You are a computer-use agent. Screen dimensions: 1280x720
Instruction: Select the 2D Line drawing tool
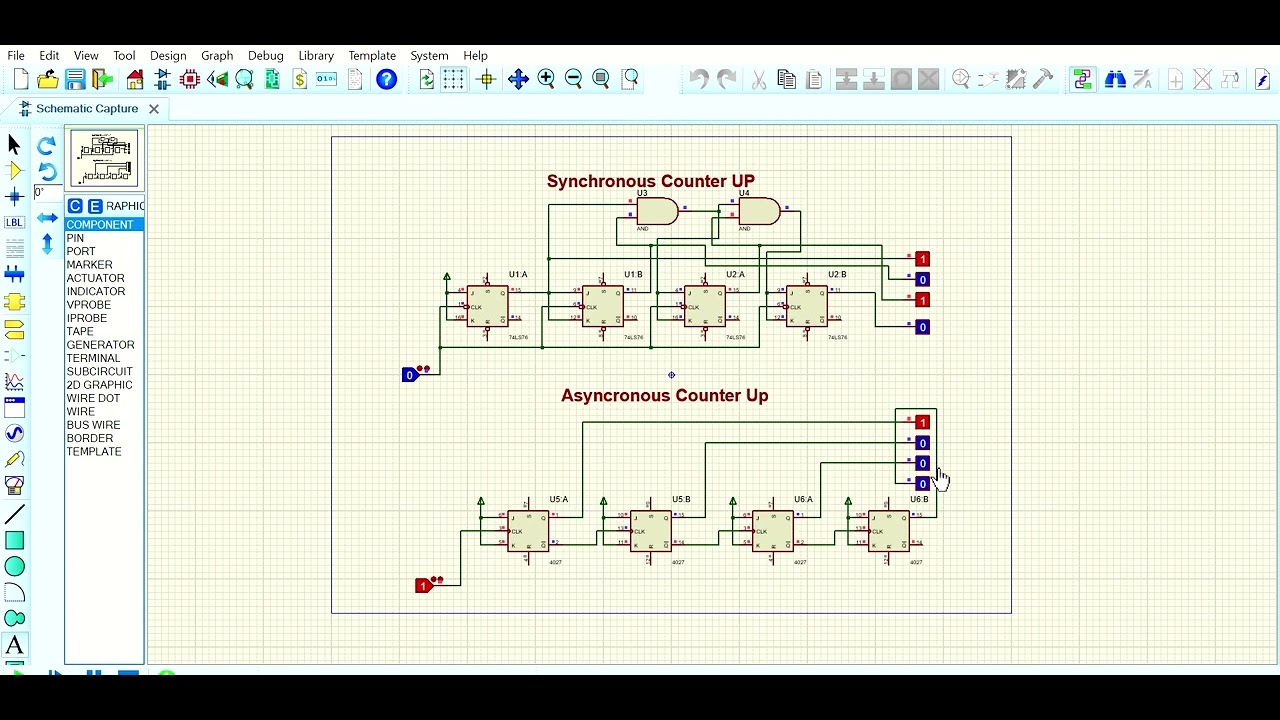point(14,515)
